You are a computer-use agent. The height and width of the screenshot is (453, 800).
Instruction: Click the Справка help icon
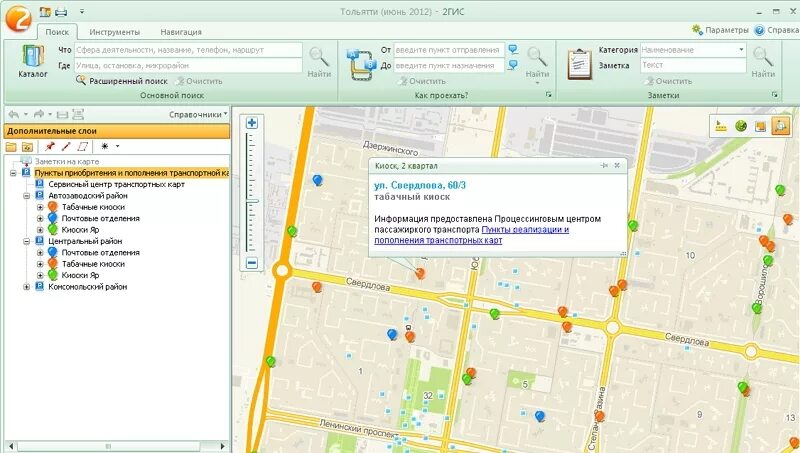tap(759, 30)
